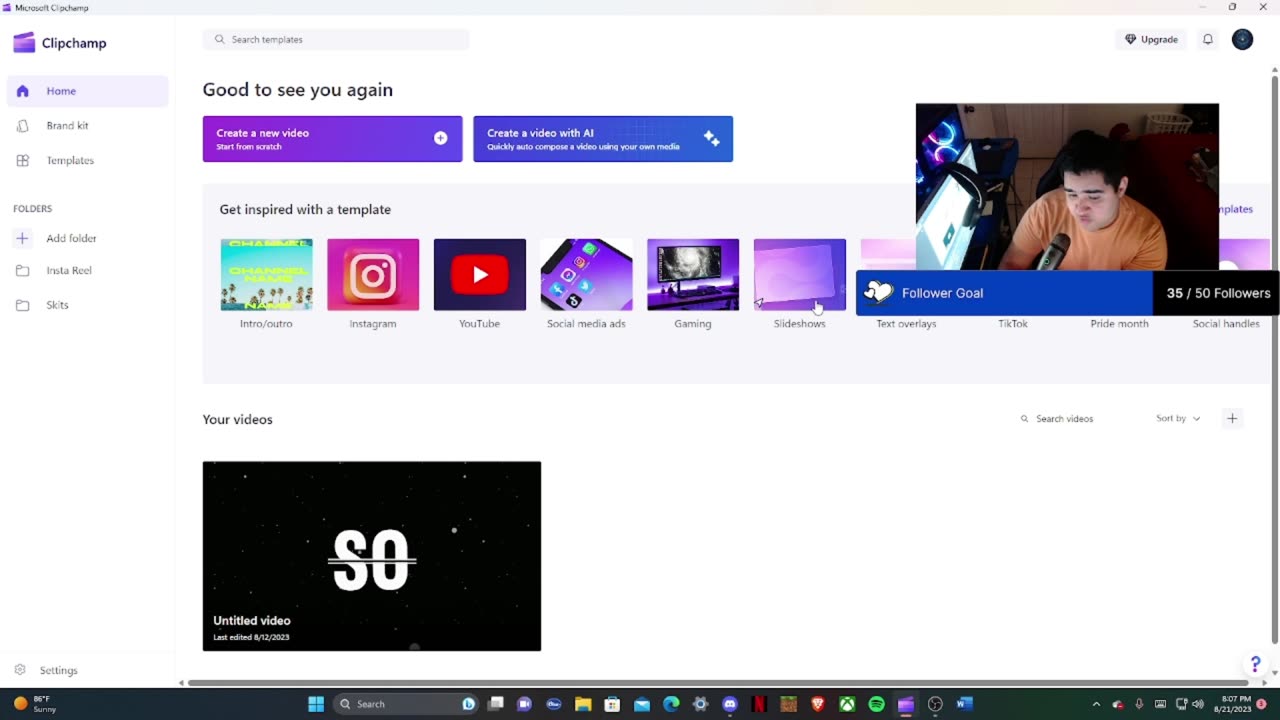Viewport: 1280px width, 720px height.
Task: Open the Untitled video project thumbnail
Action: (x=372, y=556)
